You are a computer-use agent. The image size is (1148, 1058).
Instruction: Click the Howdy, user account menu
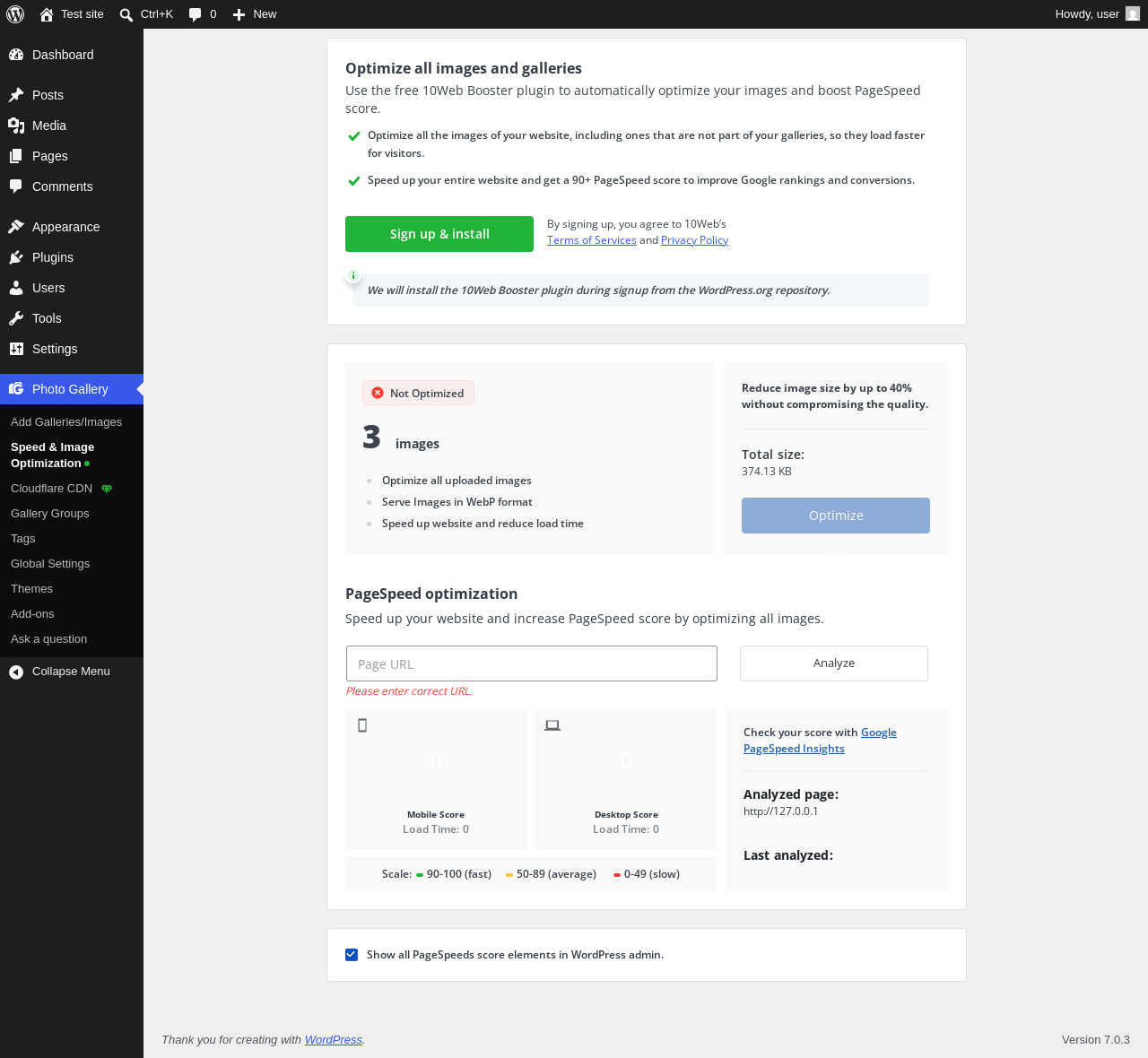tap(1097, 14)
